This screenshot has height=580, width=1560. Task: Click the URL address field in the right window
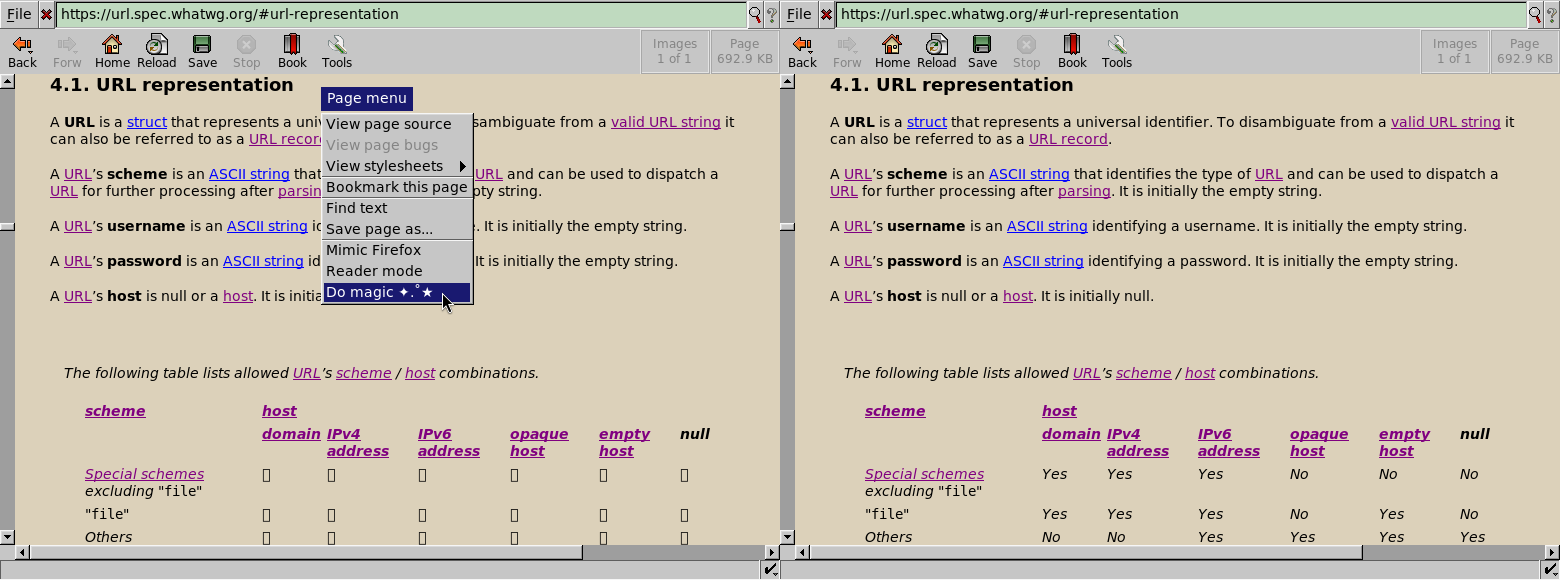(x=1180, y=15)
